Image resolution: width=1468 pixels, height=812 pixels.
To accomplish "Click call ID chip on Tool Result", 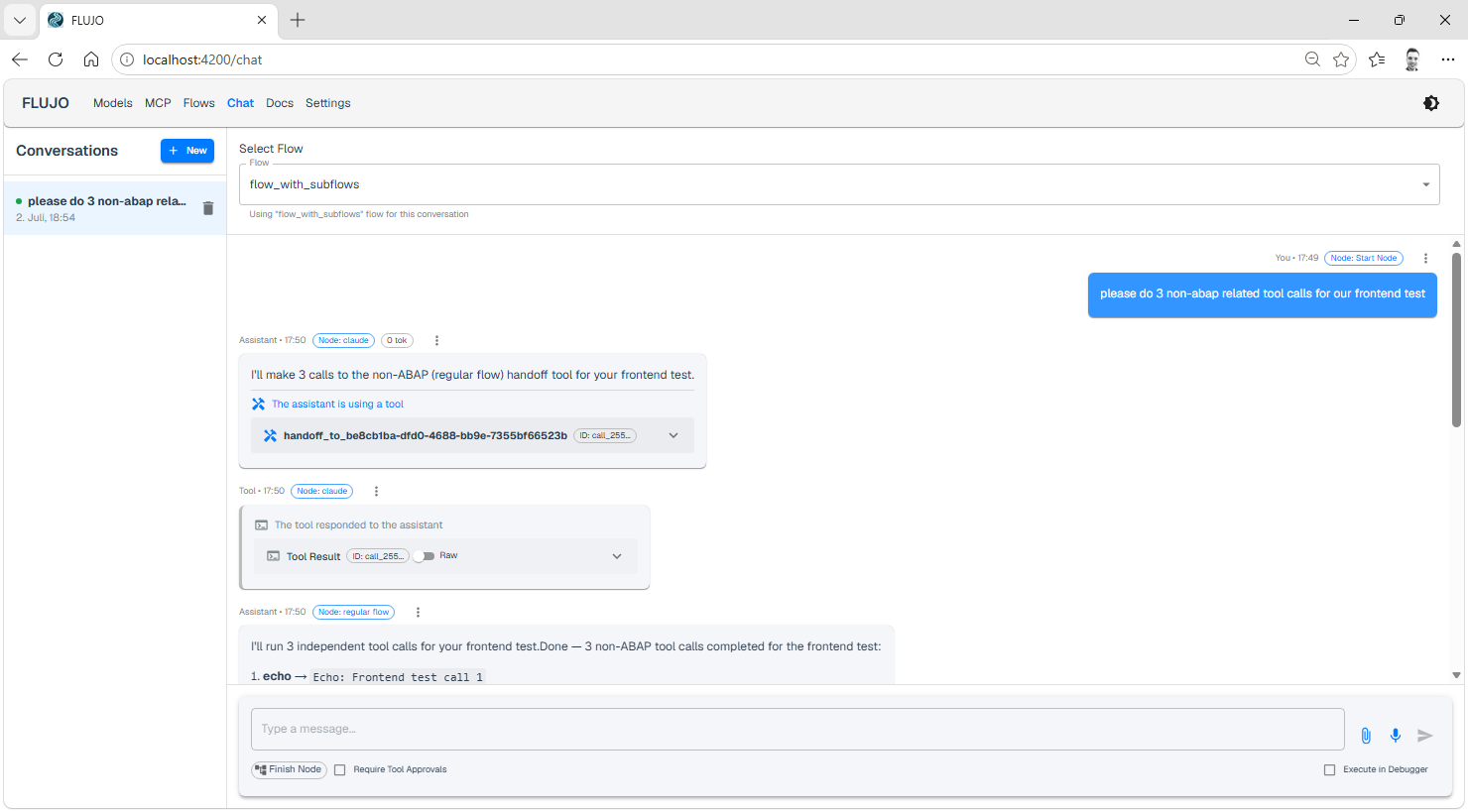I will [378, 556].
